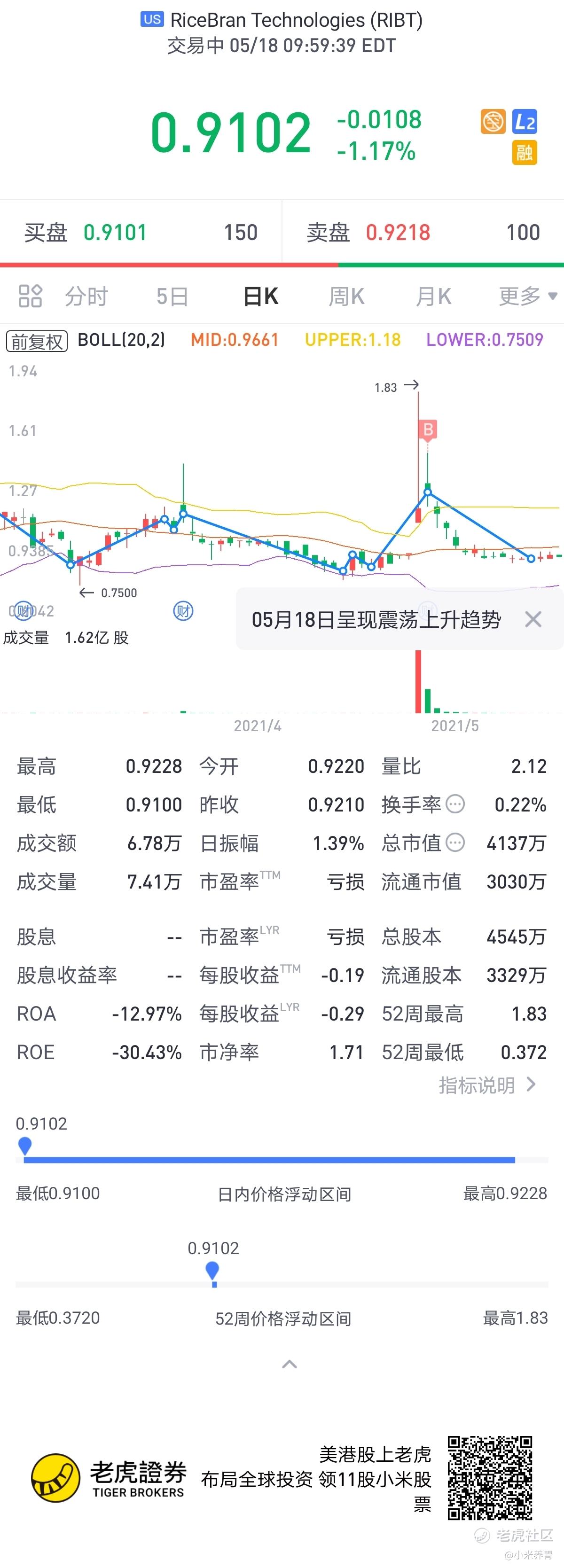Tap the 市盈率TTM 亏损 value
564x1568 pixels.
click(x=345, y=882)
